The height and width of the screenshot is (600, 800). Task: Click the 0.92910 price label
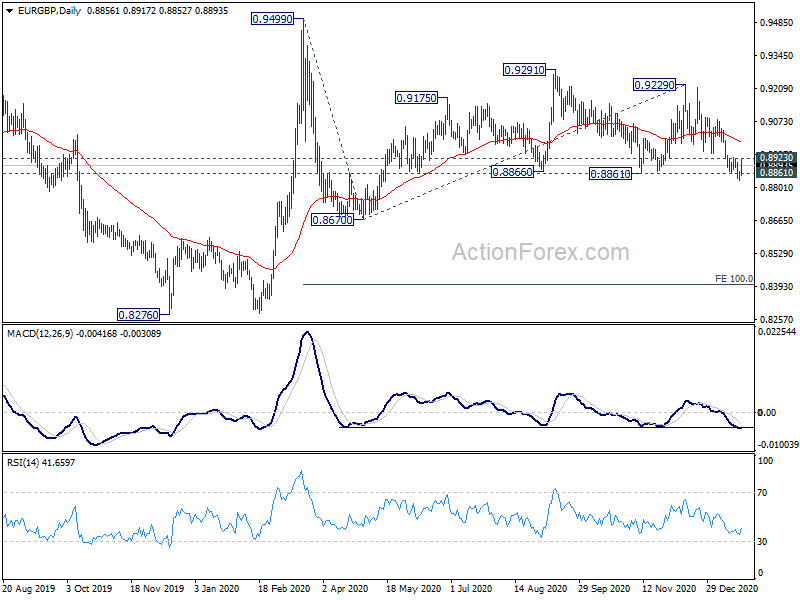(524, 70)
